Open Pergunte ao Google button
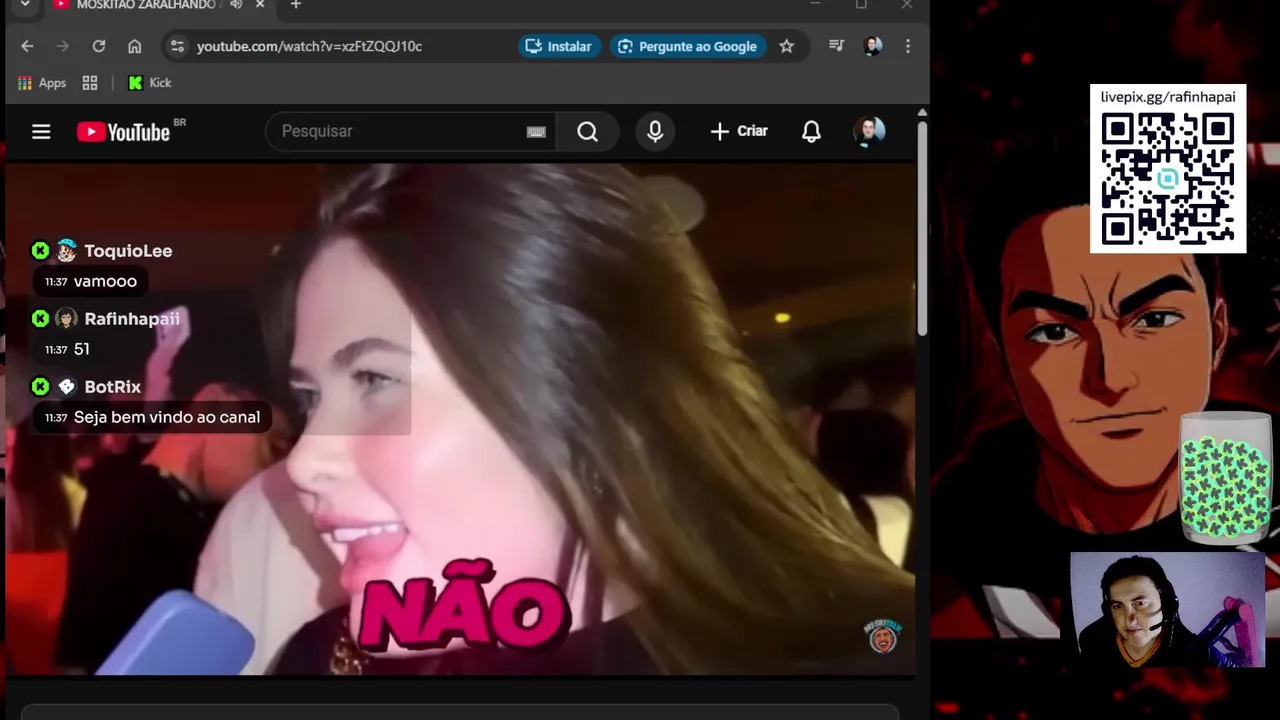The image size is (1280, 720). [x=688, y=46]
